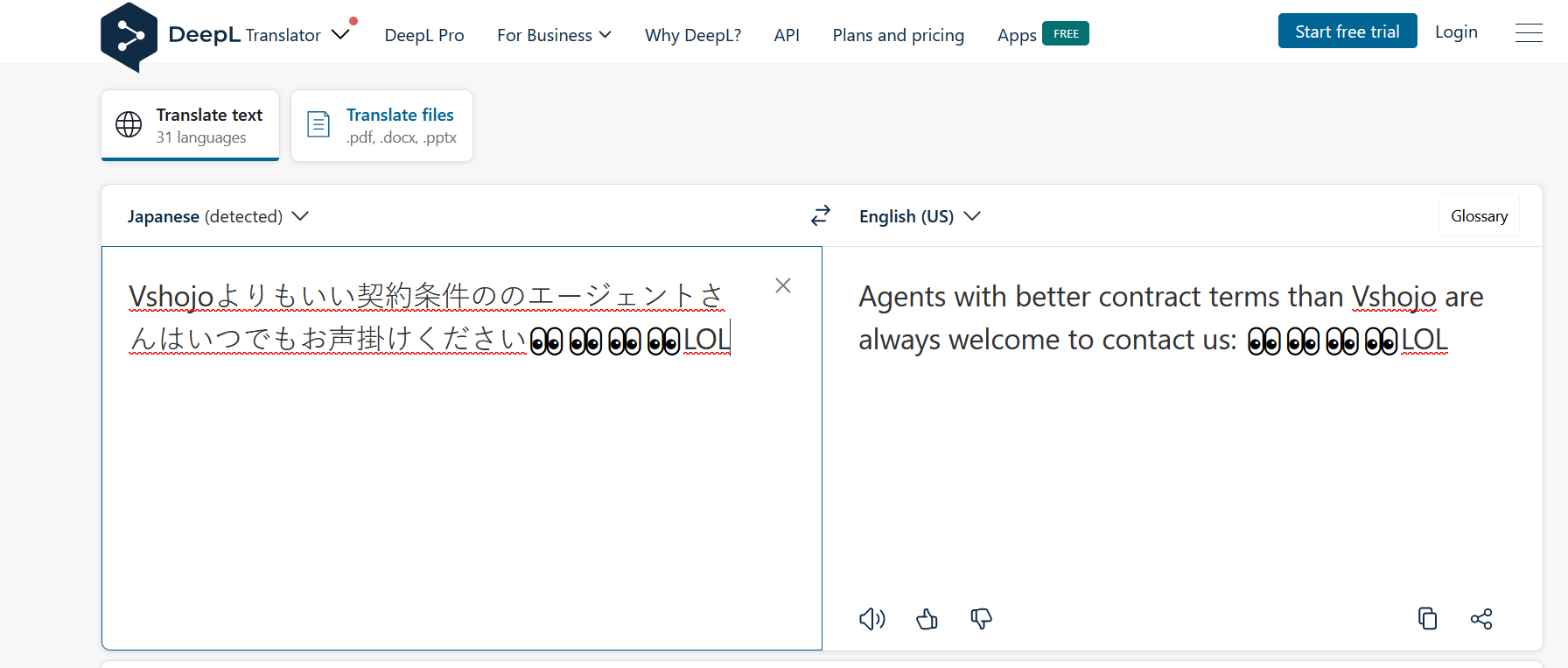Select the Translate text tab
Viewport: 1568px width, 668px height.
tap(191, 125)
